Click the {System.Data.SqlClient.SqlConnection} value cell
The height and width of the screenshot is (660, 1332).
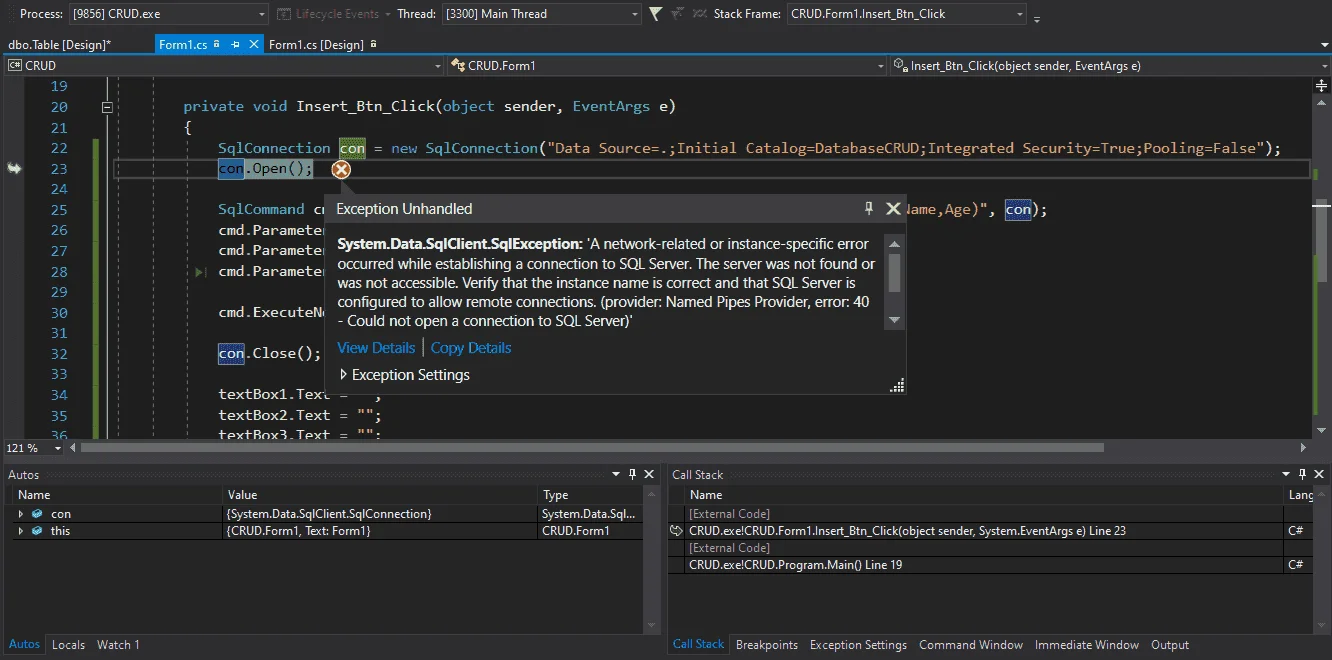coord(380,514)
